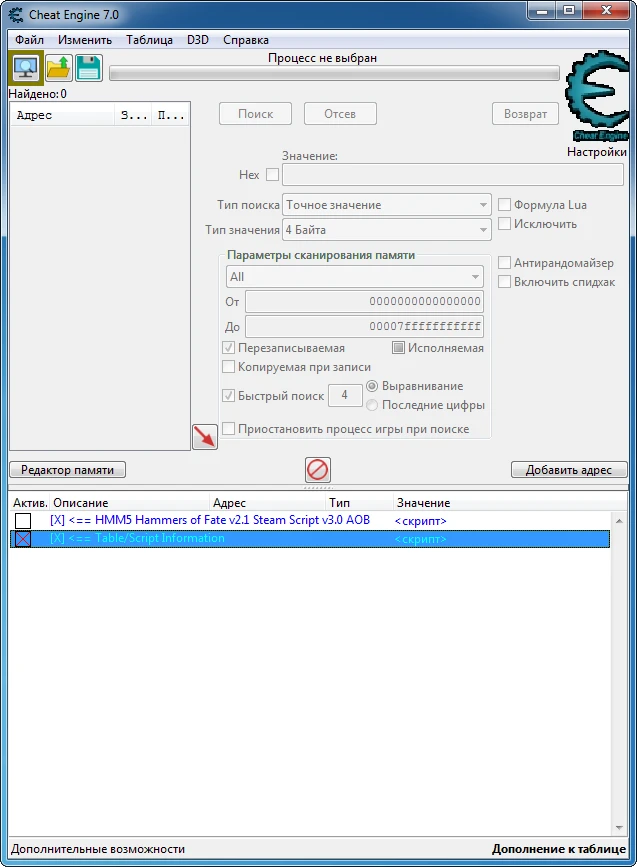Click the Значение input field
The image size is (637, 867).
tap(453, 175)
